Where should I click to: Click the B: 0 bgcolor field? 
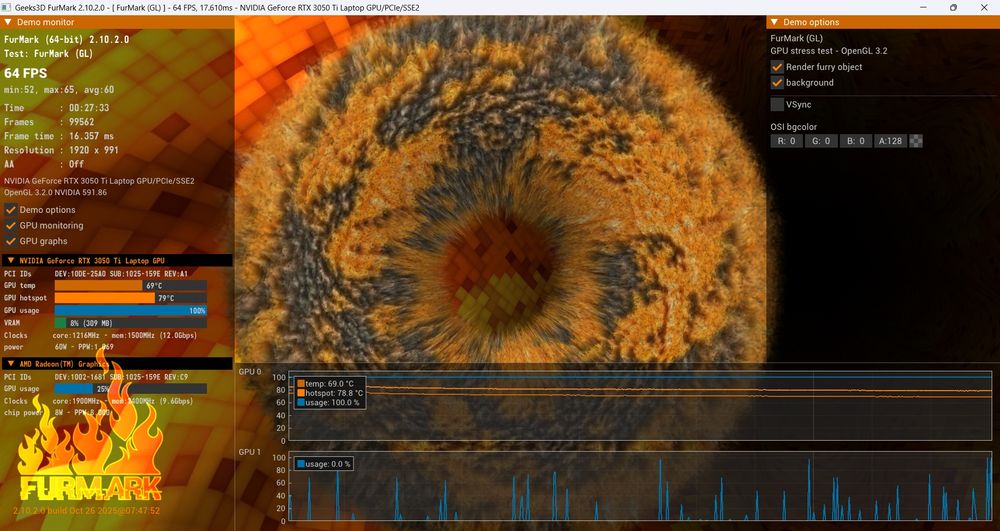point(856,141)
